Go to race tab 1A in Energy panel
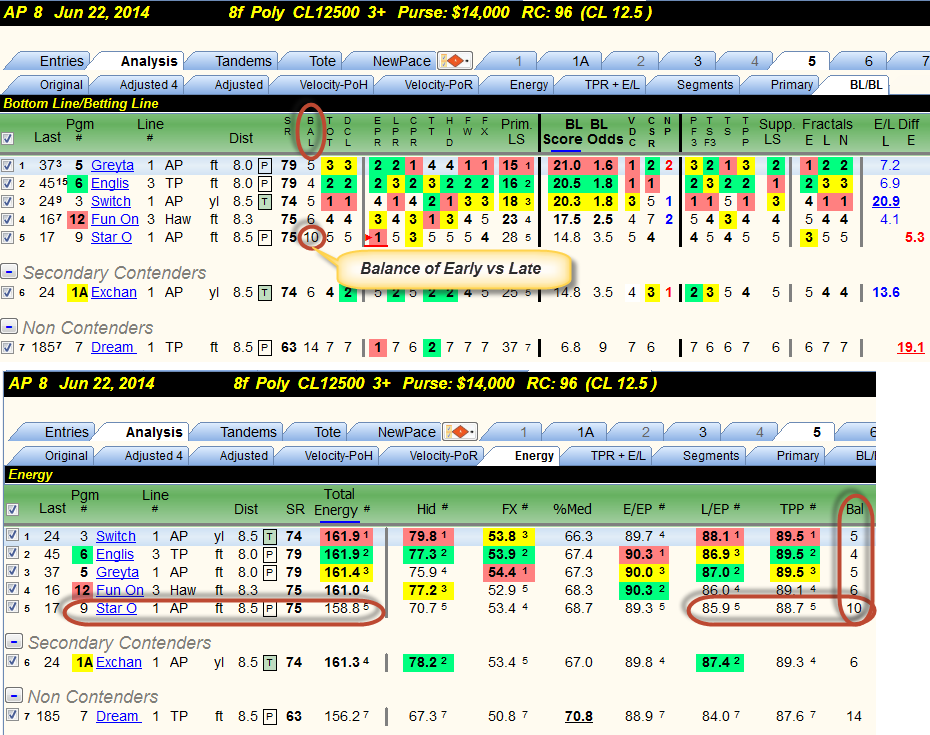 coord(585,432)
